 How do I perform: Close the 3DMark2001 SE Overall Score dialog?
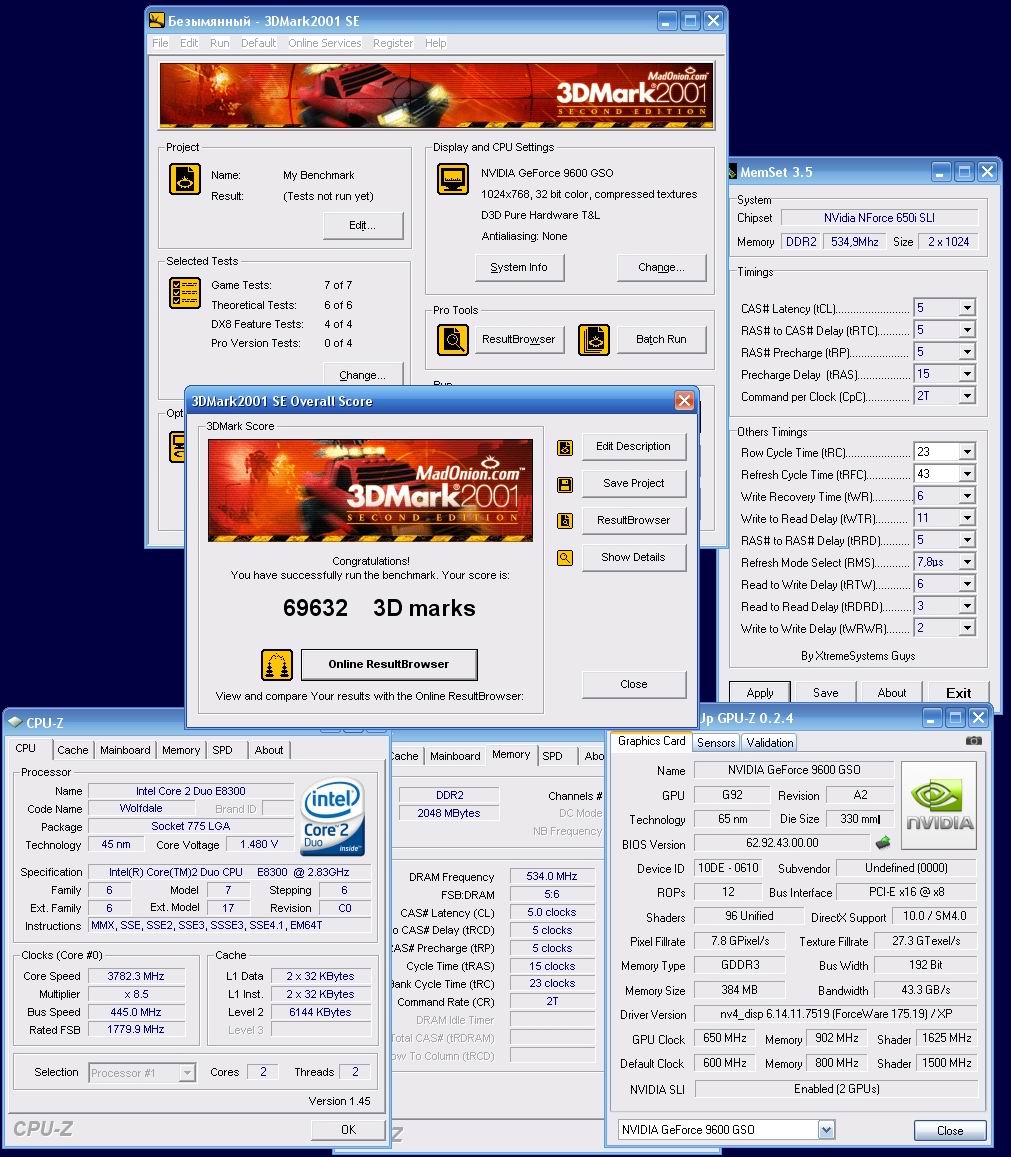[684, 401]
